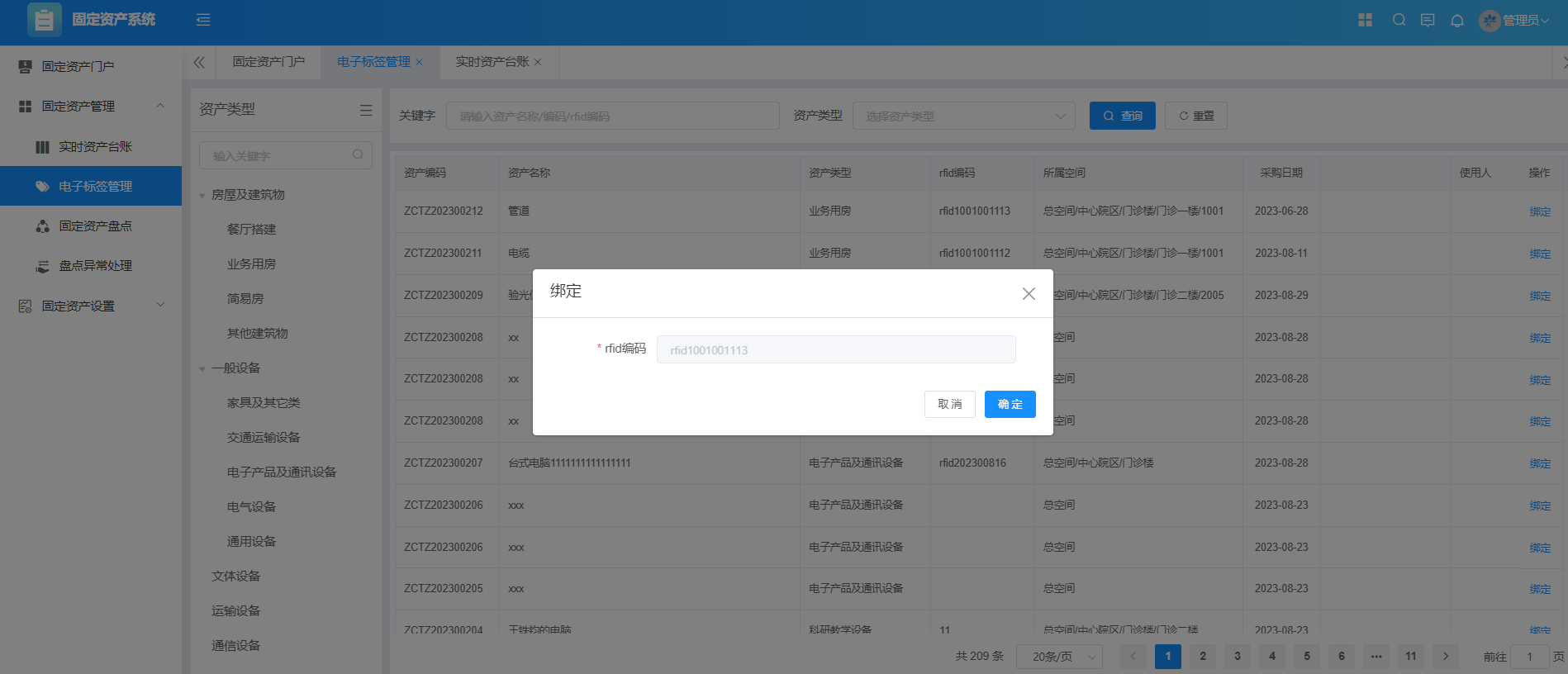Click the header search magnifier icon
This screenshot has height=674, width=1568.
(x=1399, y=20)
